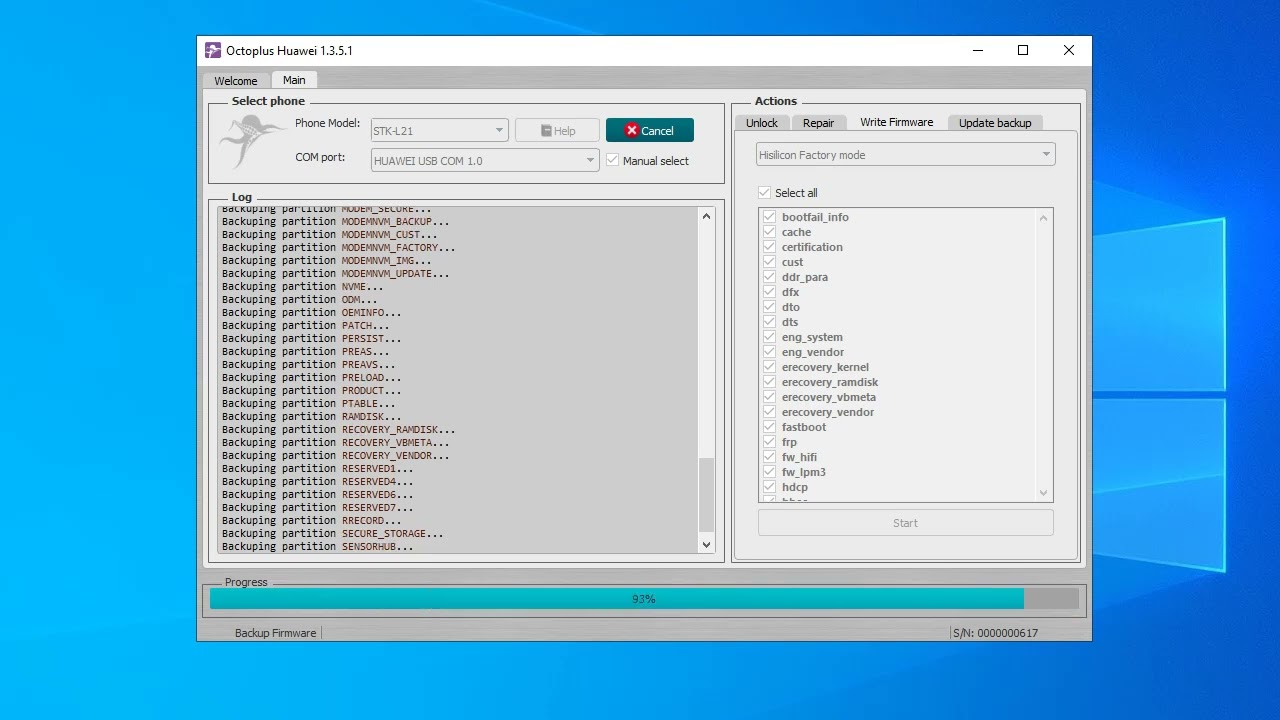Click log line 'Backuping partition RECOVERY_RAMDISK...'
The width and height of the screenshot is (1280, 720).
pos(338,430)
